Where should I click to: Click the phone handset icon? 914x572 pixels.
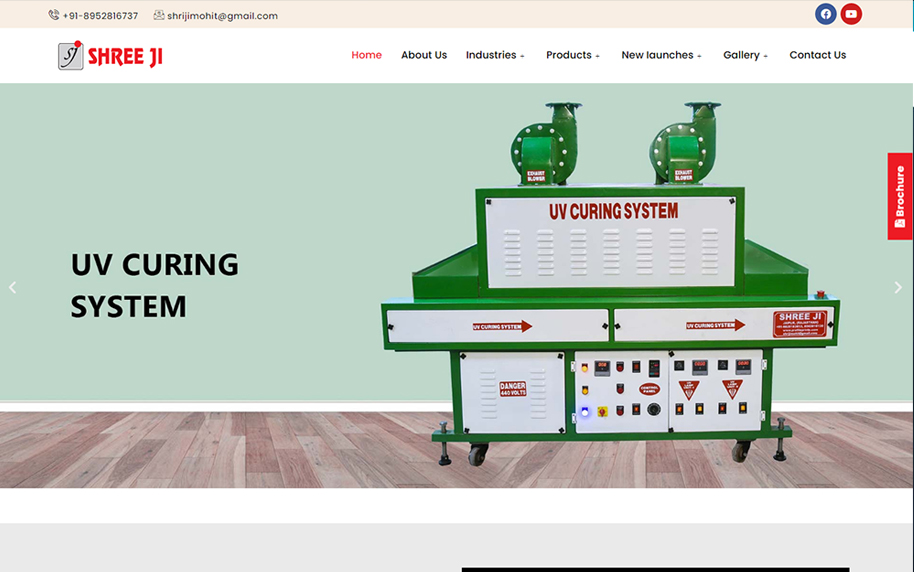tap(54, 15)
